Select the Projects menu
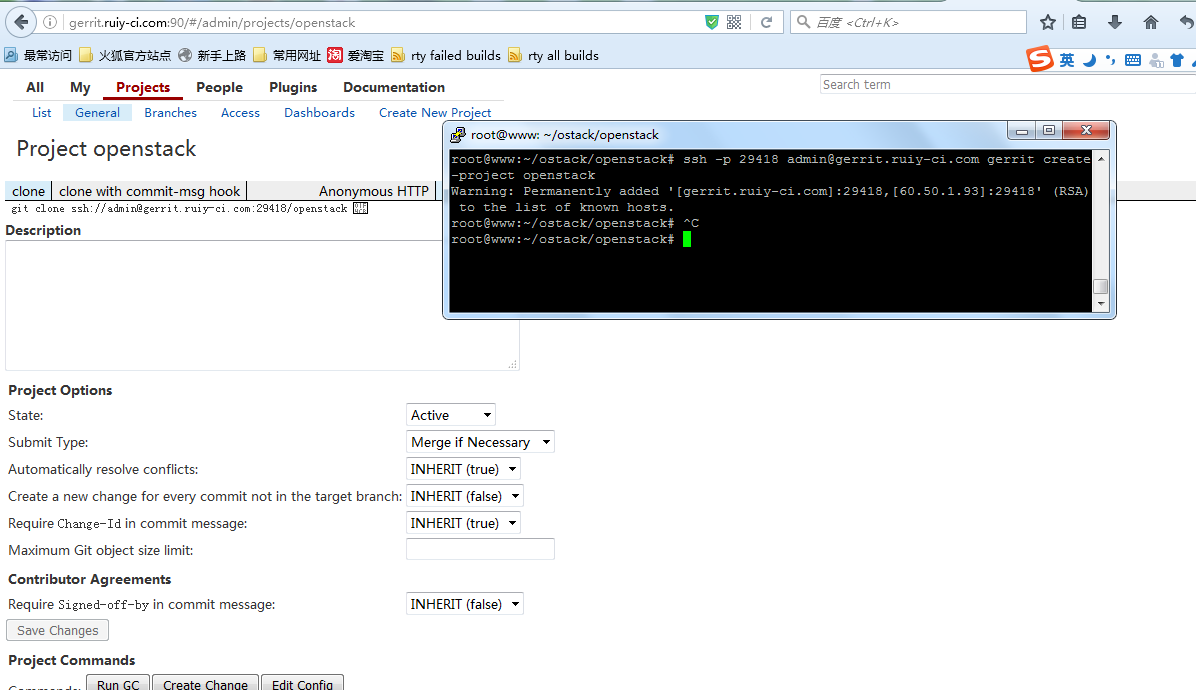This screenshot has width=1196, height=690. [143, 87]
